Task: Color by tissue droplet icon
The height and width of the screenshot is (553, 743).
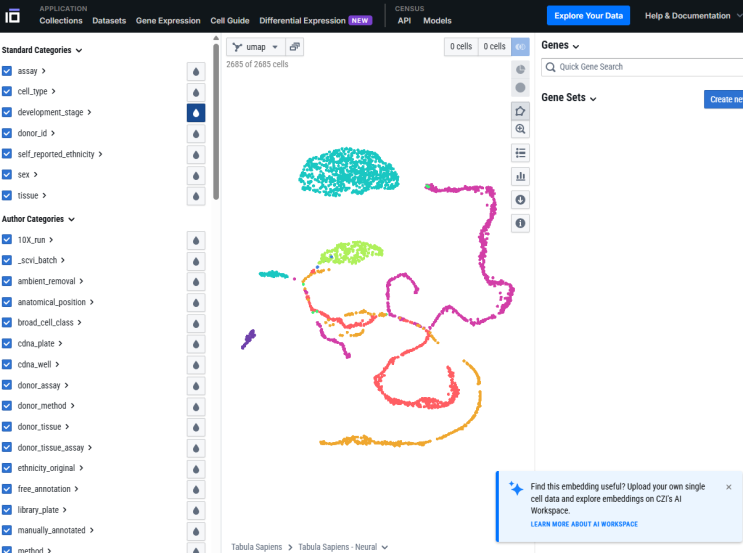Action: point(196,196)
